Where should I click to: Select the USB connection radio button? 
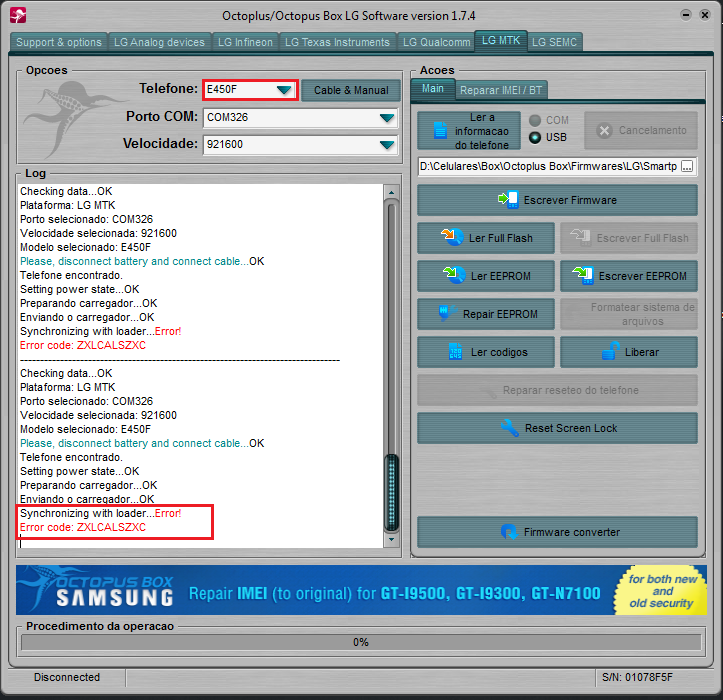534,137
